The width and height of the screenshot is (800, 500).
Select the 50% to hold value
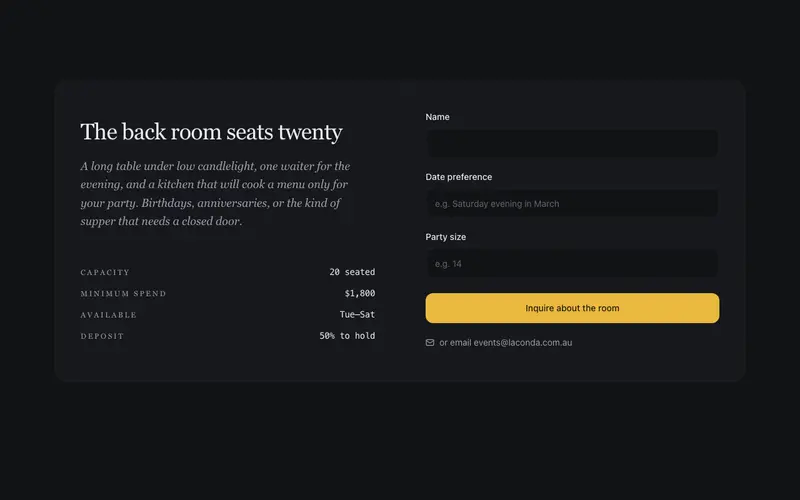pyautogui.click(x=347, y=336)
